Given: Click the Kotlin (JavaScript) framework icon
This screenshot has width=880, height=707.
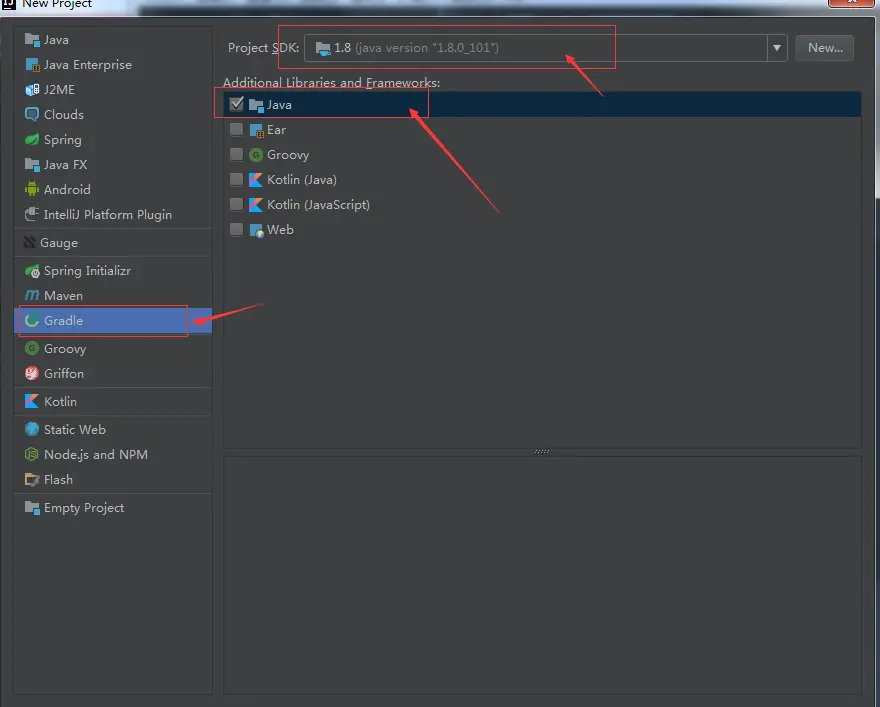Looking at the screenshot, I should pyautogui.click(x=256, y=205).
